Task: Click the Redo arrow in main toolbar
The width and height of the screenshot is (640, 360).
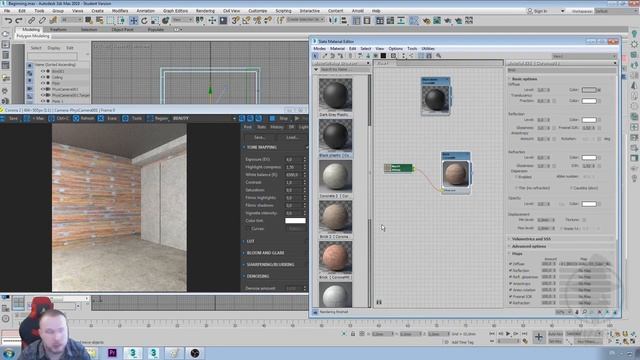Action: click(19, 20)
